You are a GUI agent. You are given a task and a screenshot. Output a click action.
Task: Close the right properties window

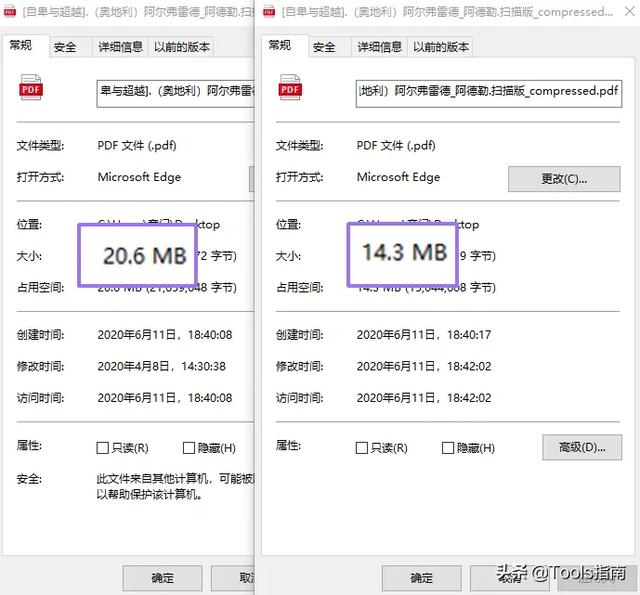click(630, 12)
